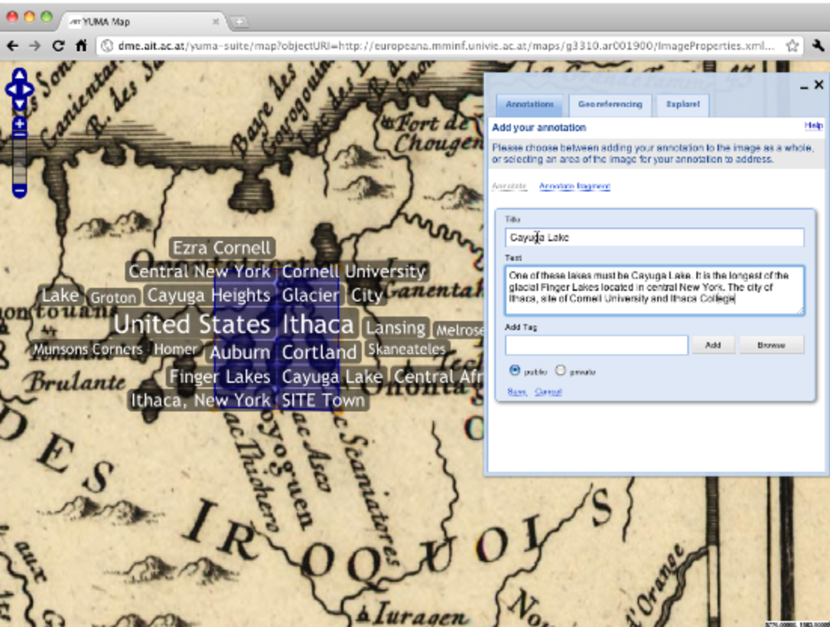Reload the page
830x627 pixels.
point(58,46)
